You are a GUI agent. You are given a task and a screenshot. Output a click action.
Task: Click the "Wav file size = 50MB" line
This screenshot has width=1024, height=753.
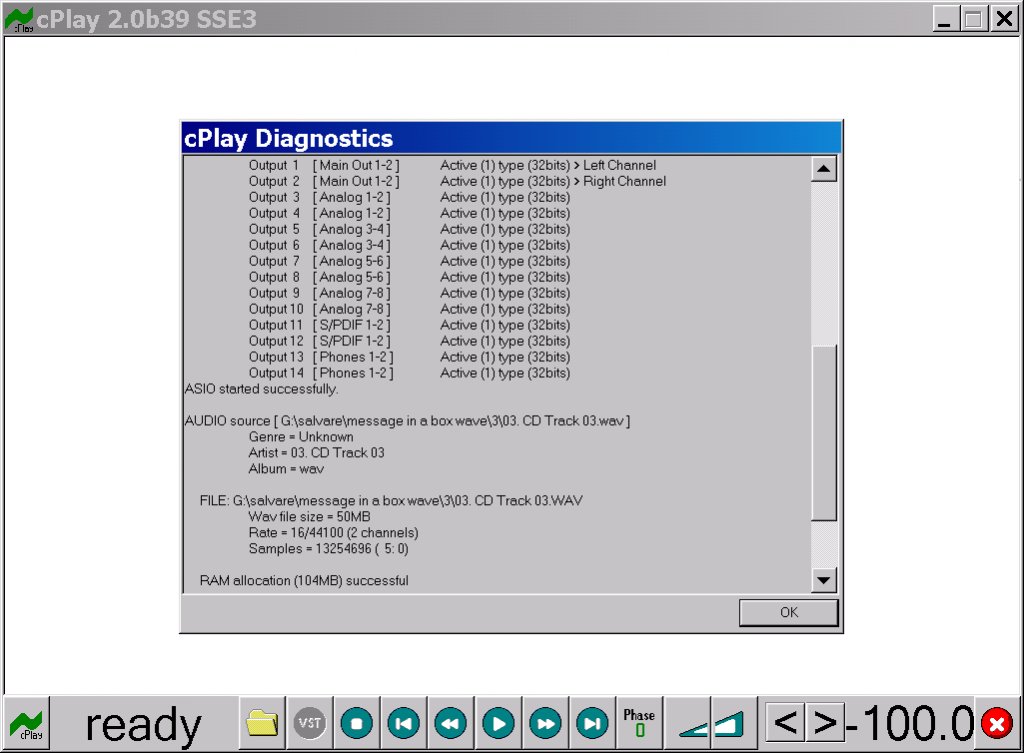tap(310, 517)
